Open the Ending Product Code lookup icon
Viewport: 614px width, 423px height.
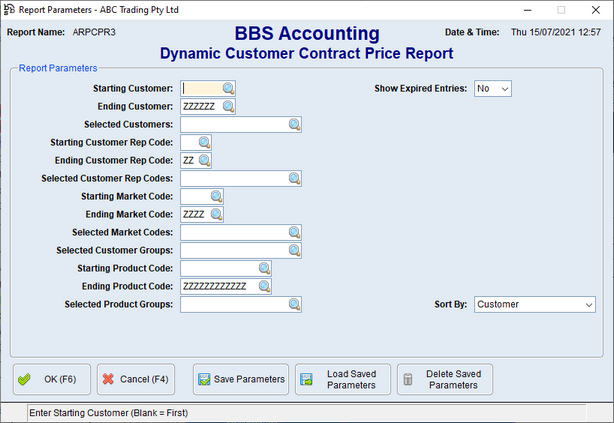(x=264, y=287)
